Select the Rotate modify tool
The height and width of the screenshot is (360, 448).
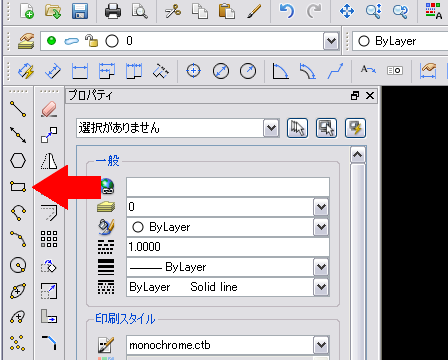pos(49,265)
